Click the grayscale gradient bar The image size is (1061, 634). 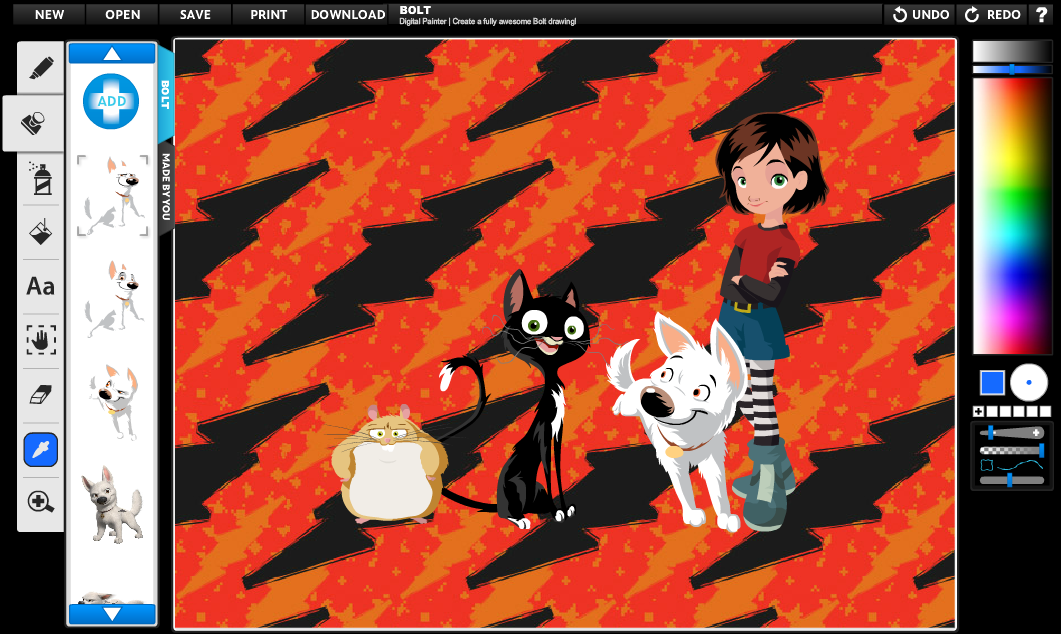(x=1012, y=51)
